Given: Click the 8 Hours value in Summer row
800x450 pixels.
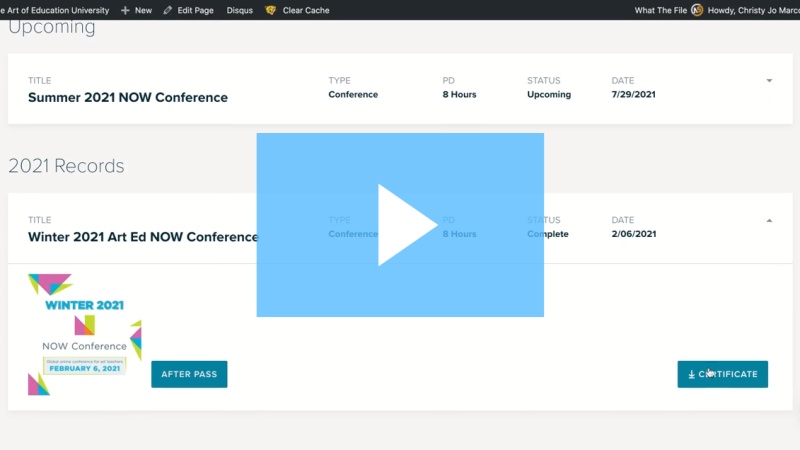Looking at the screenshot, I should 459,94.
